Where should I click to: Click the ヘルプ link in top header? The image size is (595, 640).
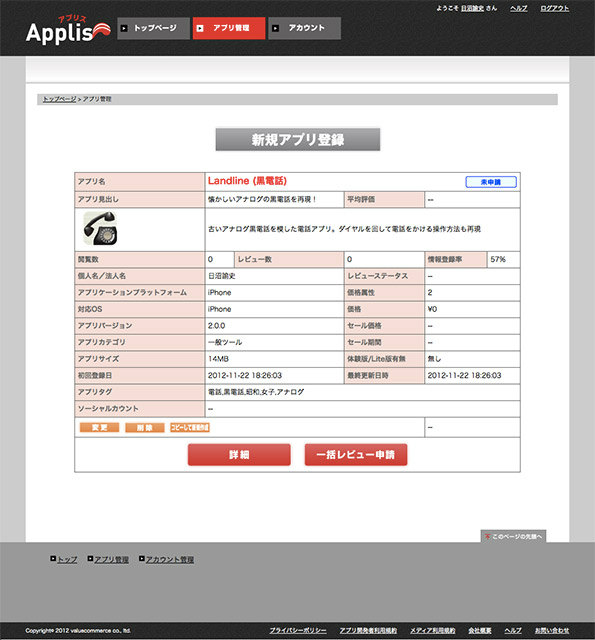click(518, 8)
